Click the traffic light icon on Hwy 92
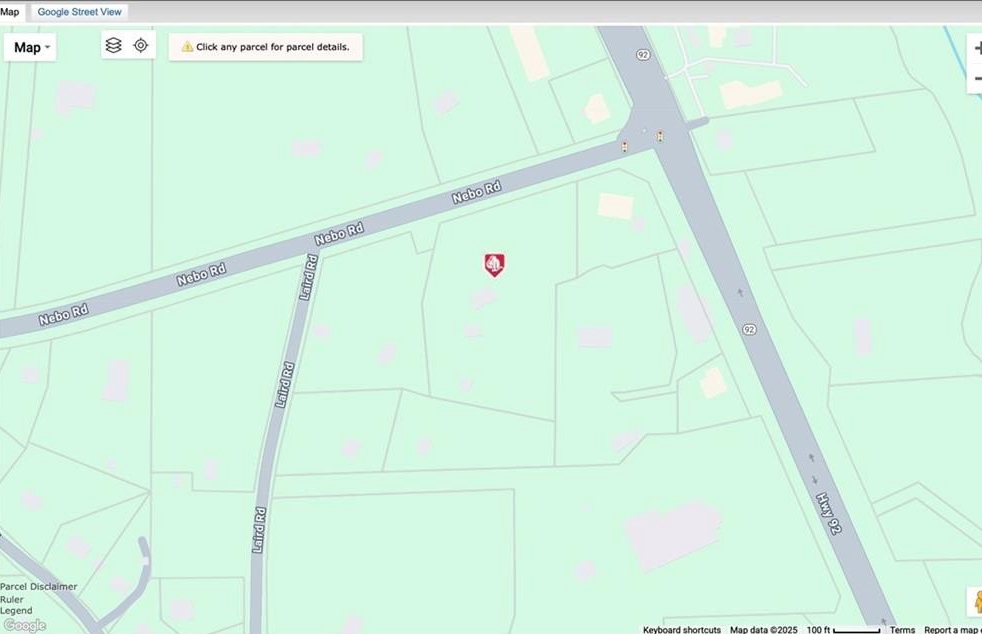The image size is (982, 634). pos(659,137)
